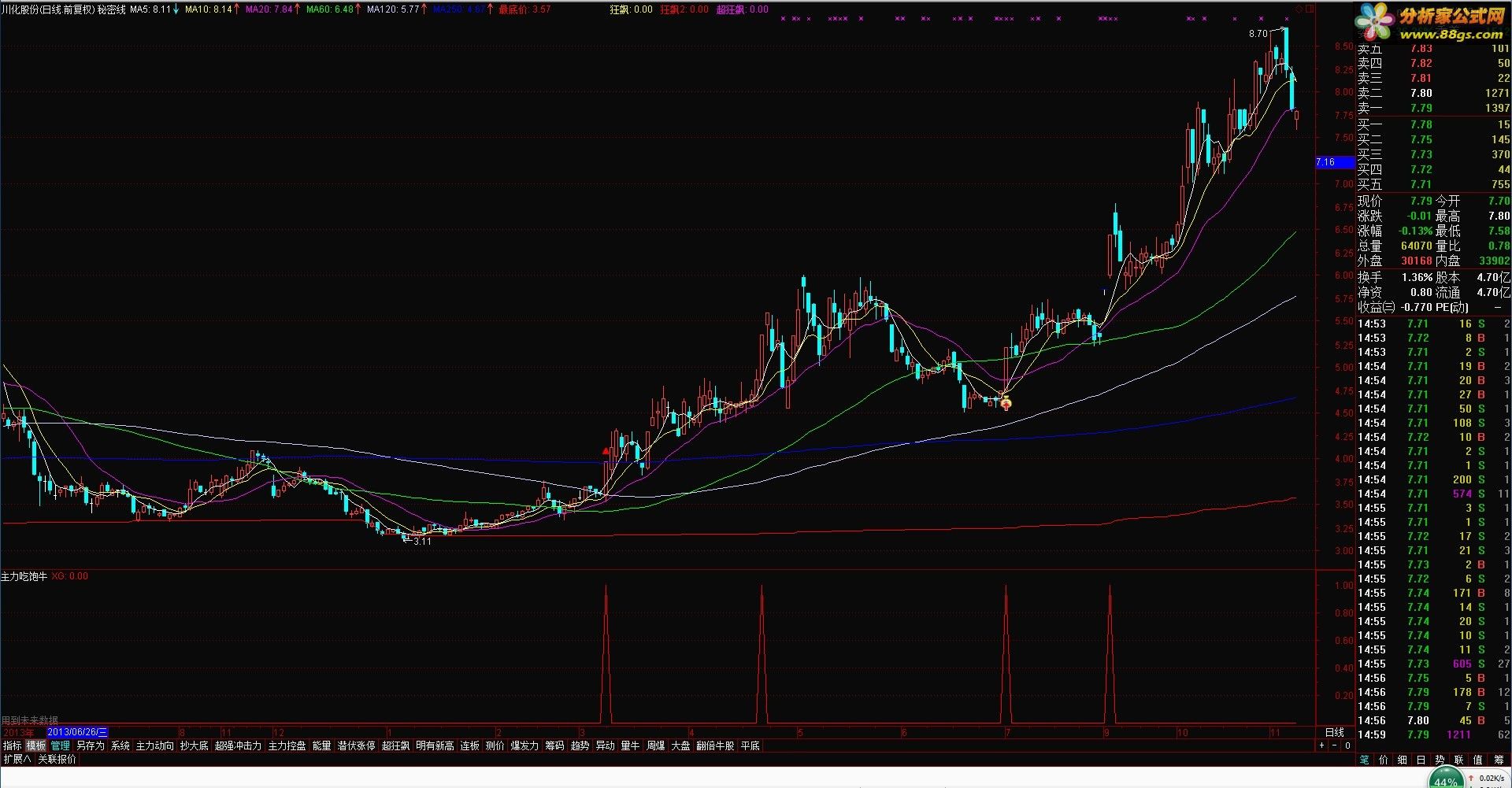Switch to 超强冲击力 indicator

238,745
